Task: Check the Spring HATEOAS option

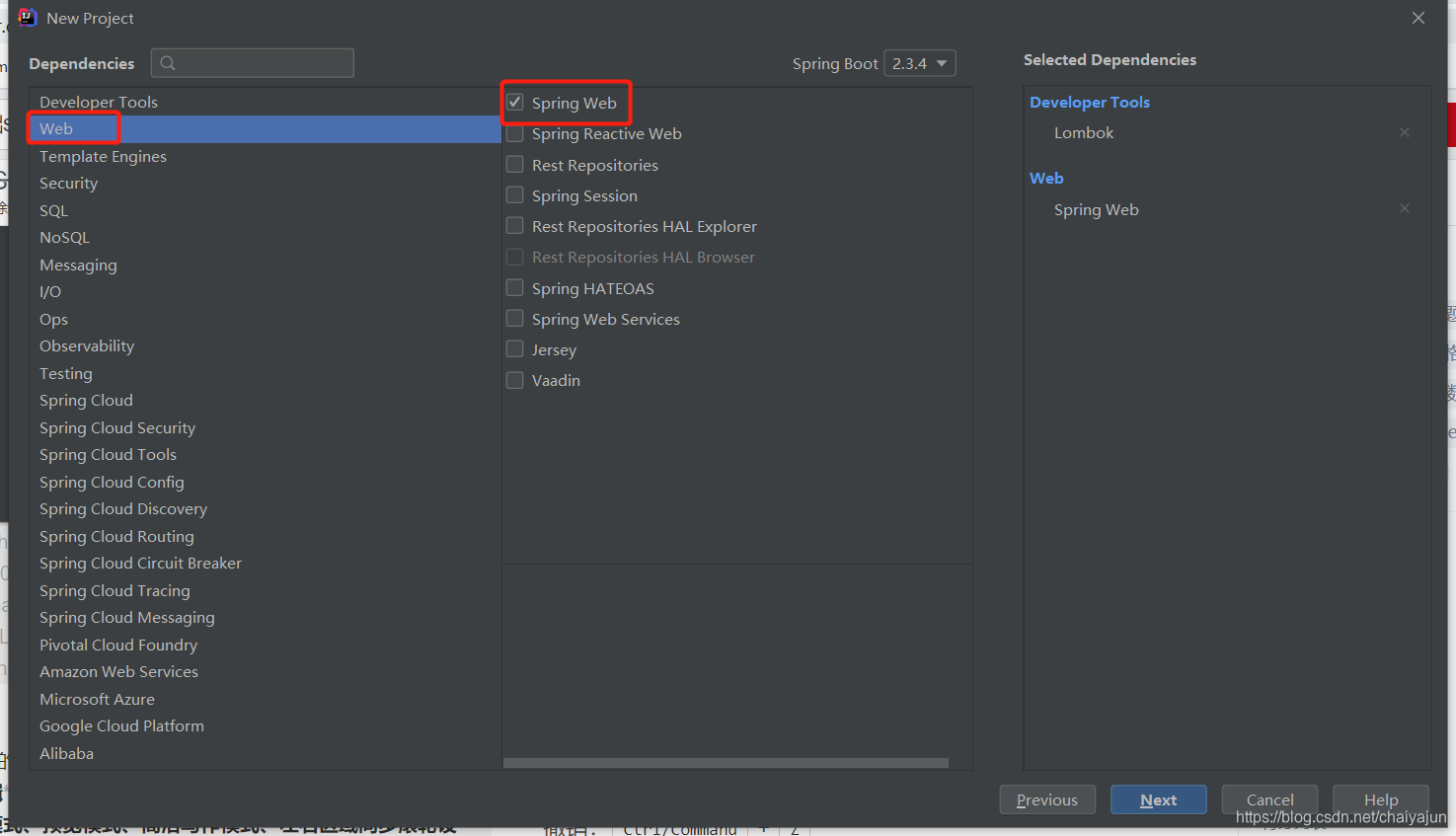Action: point(515,287)
